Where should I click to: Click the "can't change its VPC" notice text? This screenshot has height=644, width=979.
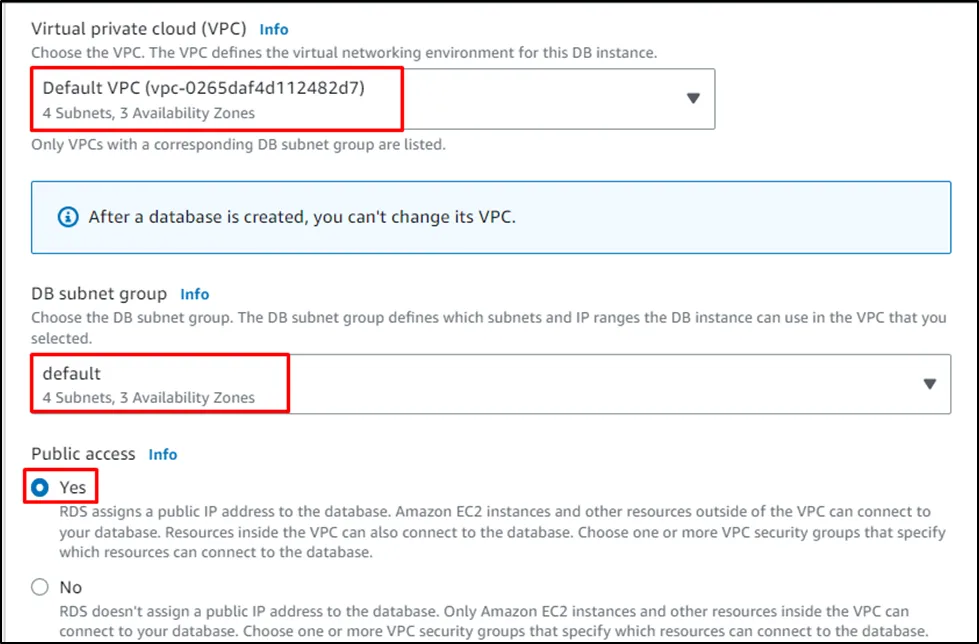pyautogui.click(x=302, y=217)
